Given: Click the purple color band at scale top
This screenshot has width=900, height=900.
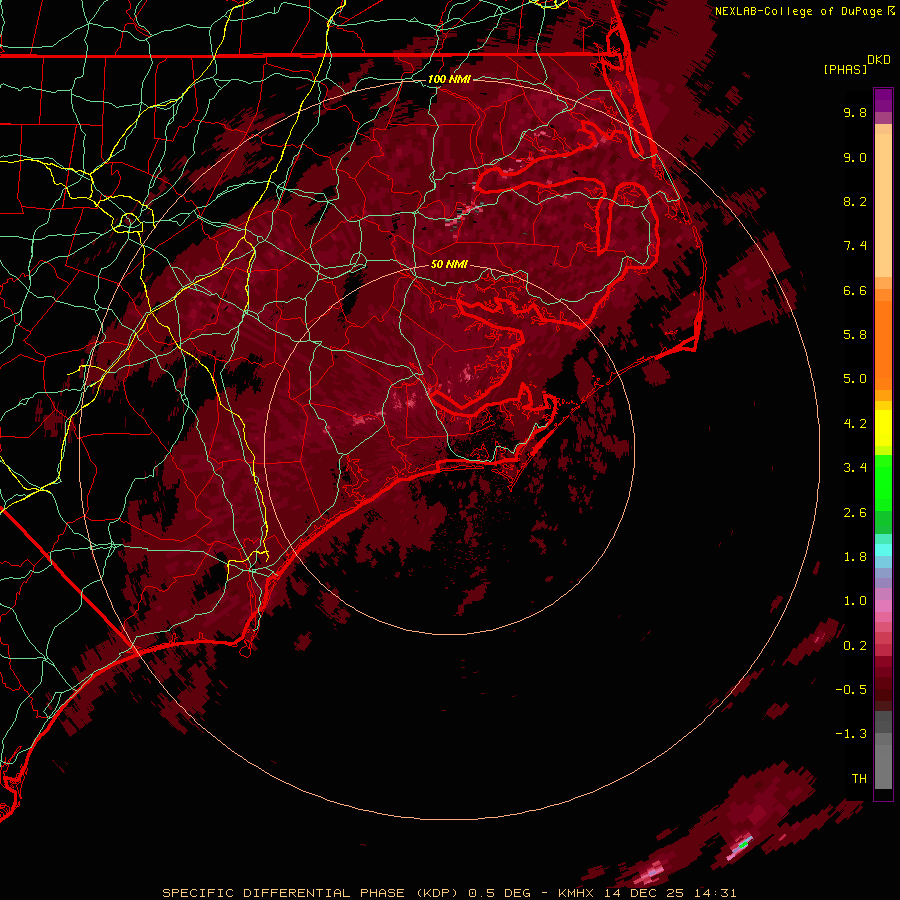Looking at the screenshot, I should (x=883, y=100).
